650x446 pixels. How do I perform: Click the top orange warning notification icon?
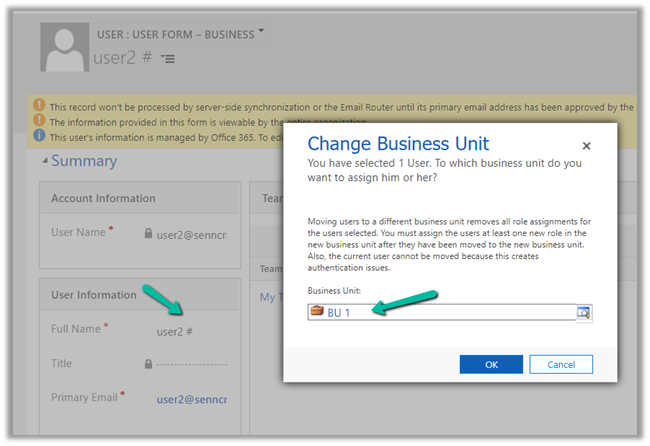pos(39,106)
